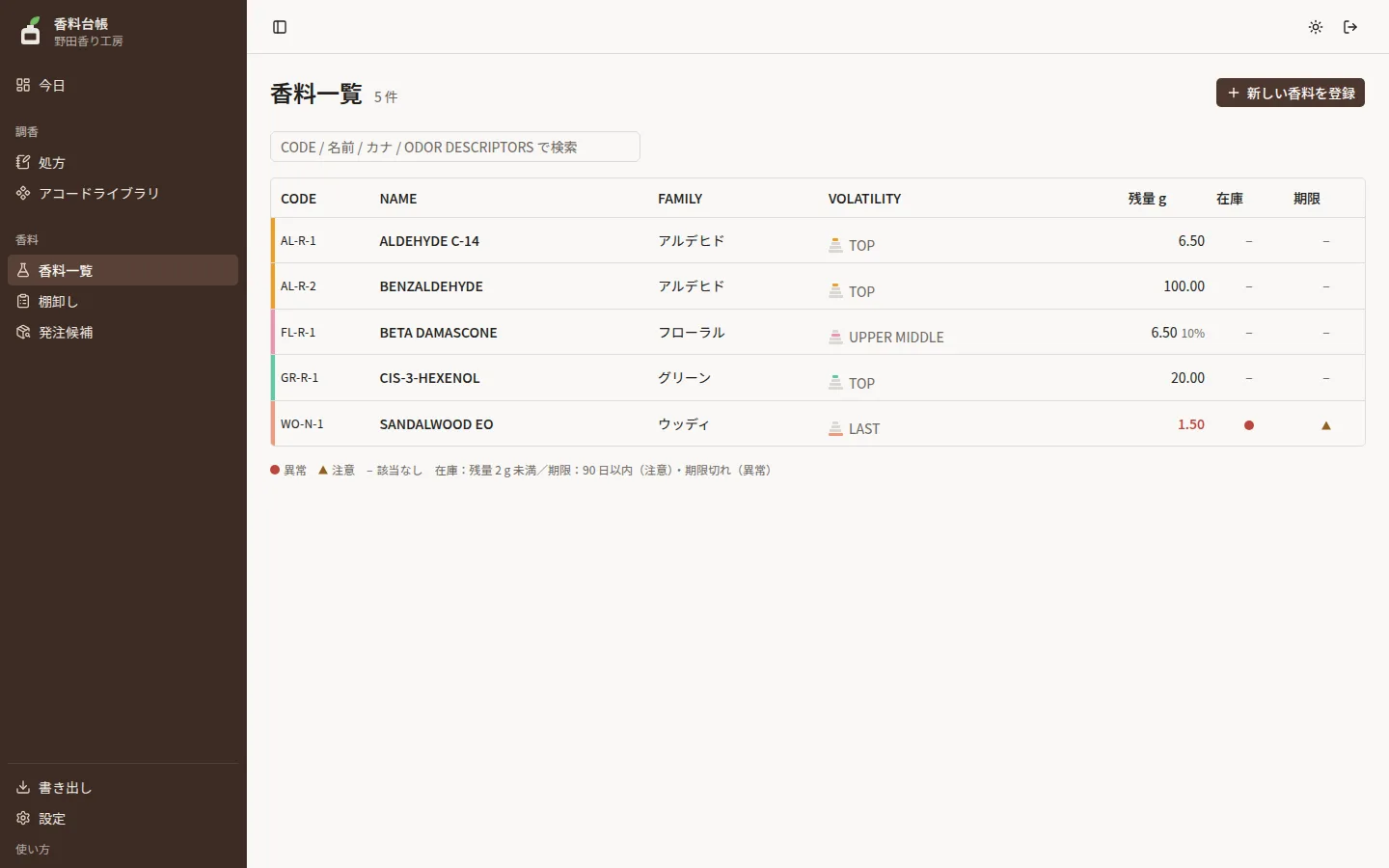1389x868 pixels.
Task: Open SANDALWOOD EO entry
Action: point(436,424)
